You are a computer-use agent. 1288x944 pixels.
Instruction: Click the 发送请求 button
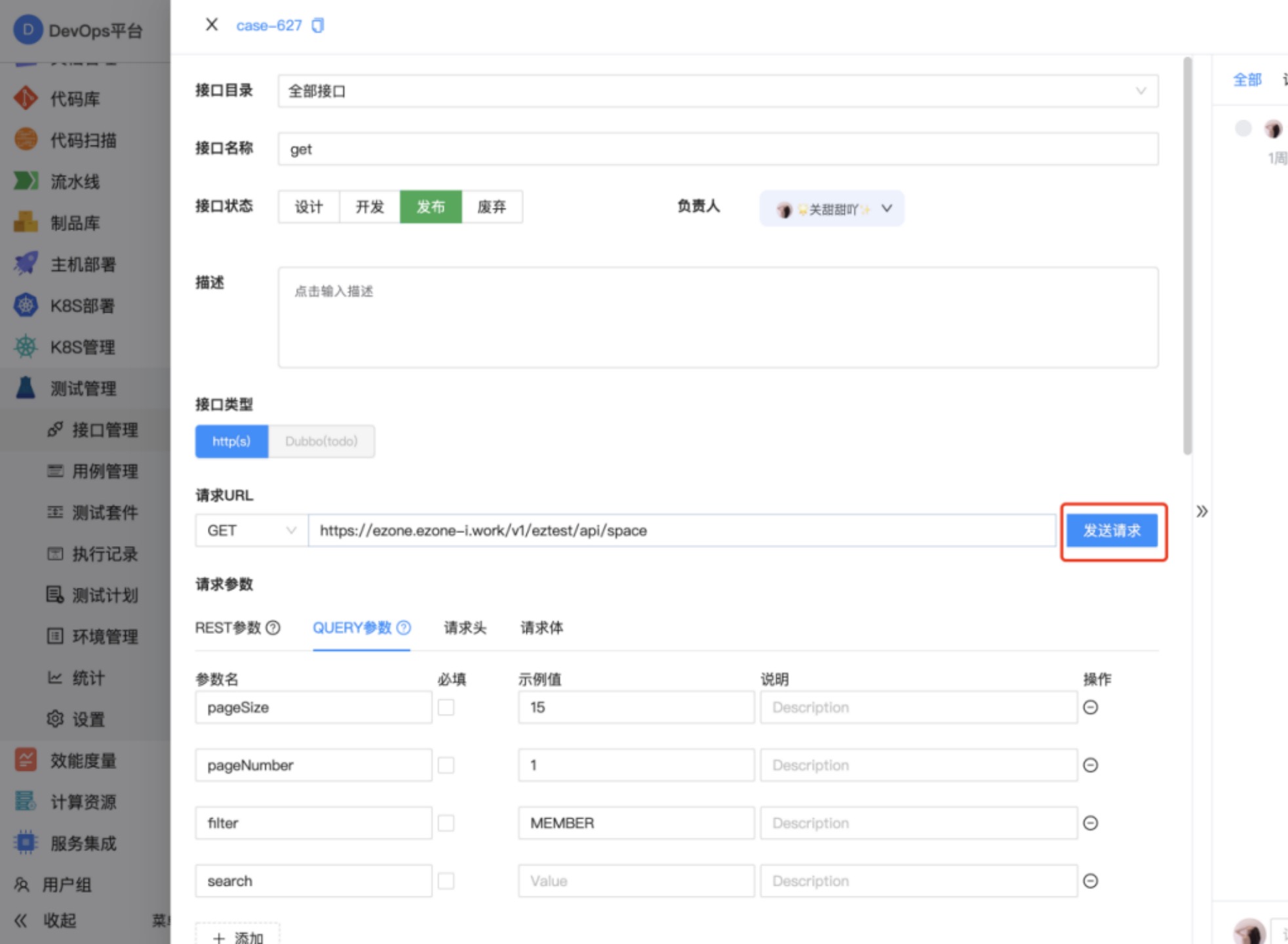pyautogui.click(x=1112, y=531)
